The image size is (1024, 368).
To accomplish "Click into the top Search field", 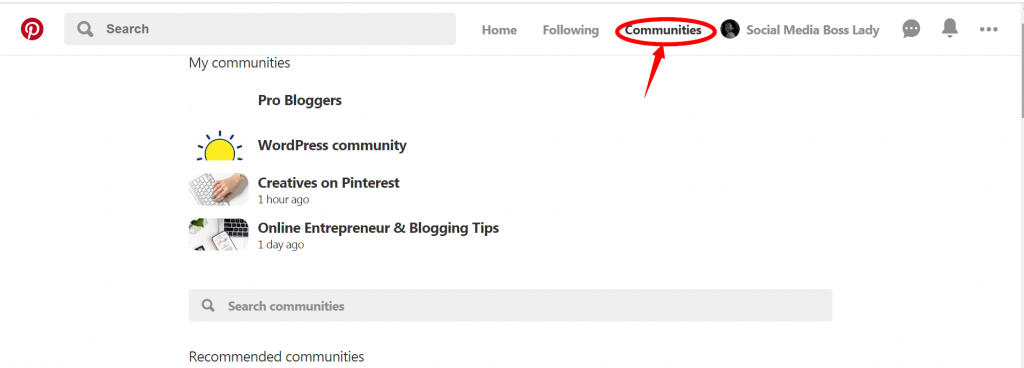I will pos(260,29).
